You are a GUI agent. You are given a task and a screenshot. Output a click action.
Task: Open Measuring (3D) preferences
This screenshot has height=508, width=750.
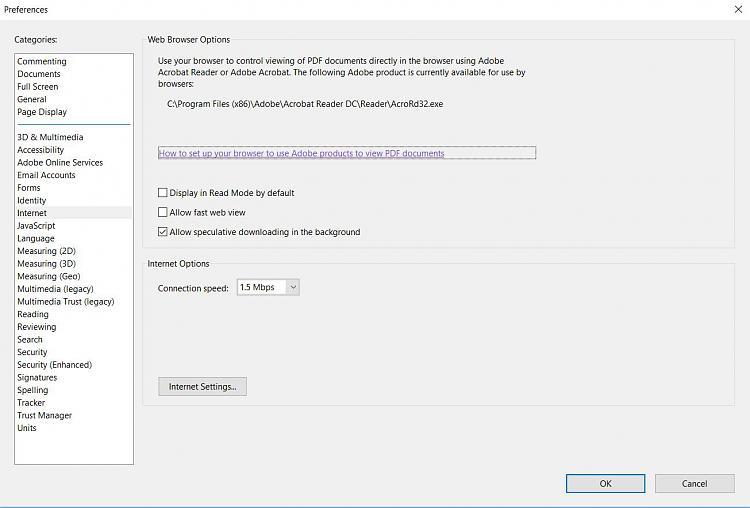pos(46,264)
